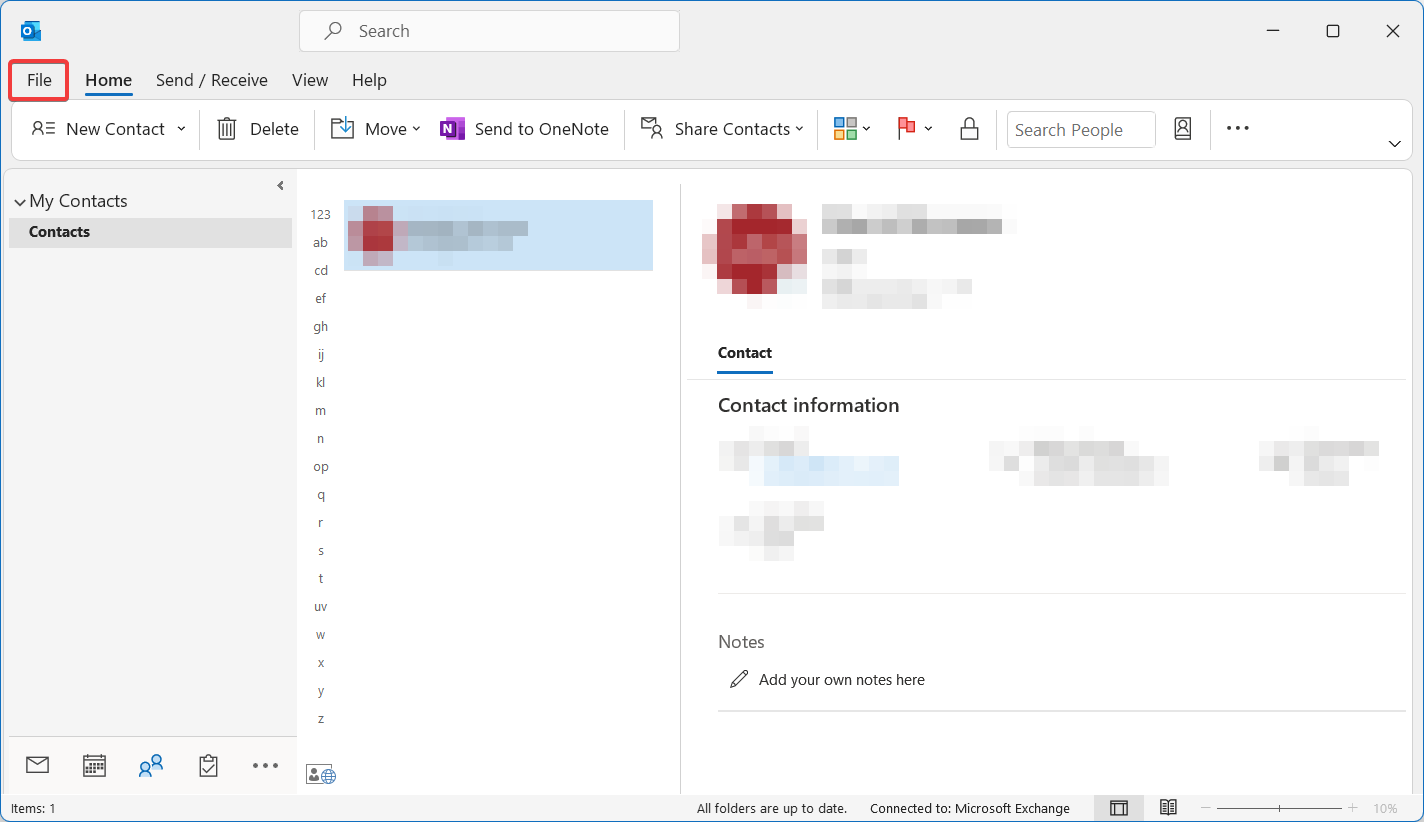
Task: Jump to kl in contact index
Action: (320, 383)
